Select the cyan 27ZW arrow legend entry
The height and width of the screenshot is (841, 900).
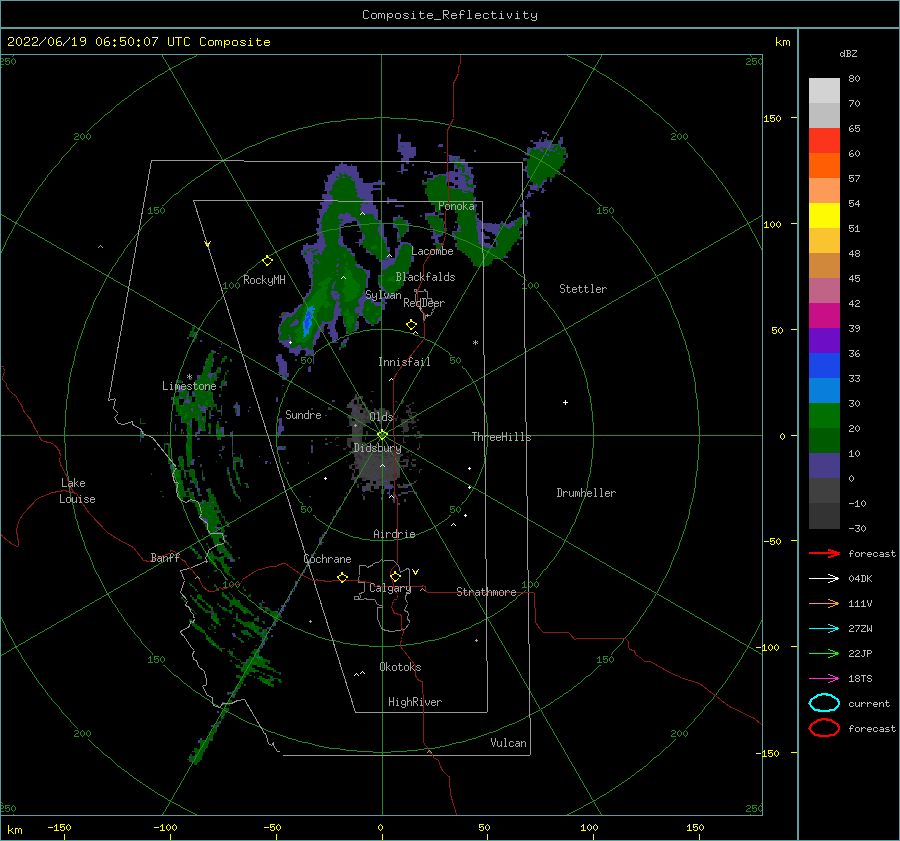pos(824,629)
